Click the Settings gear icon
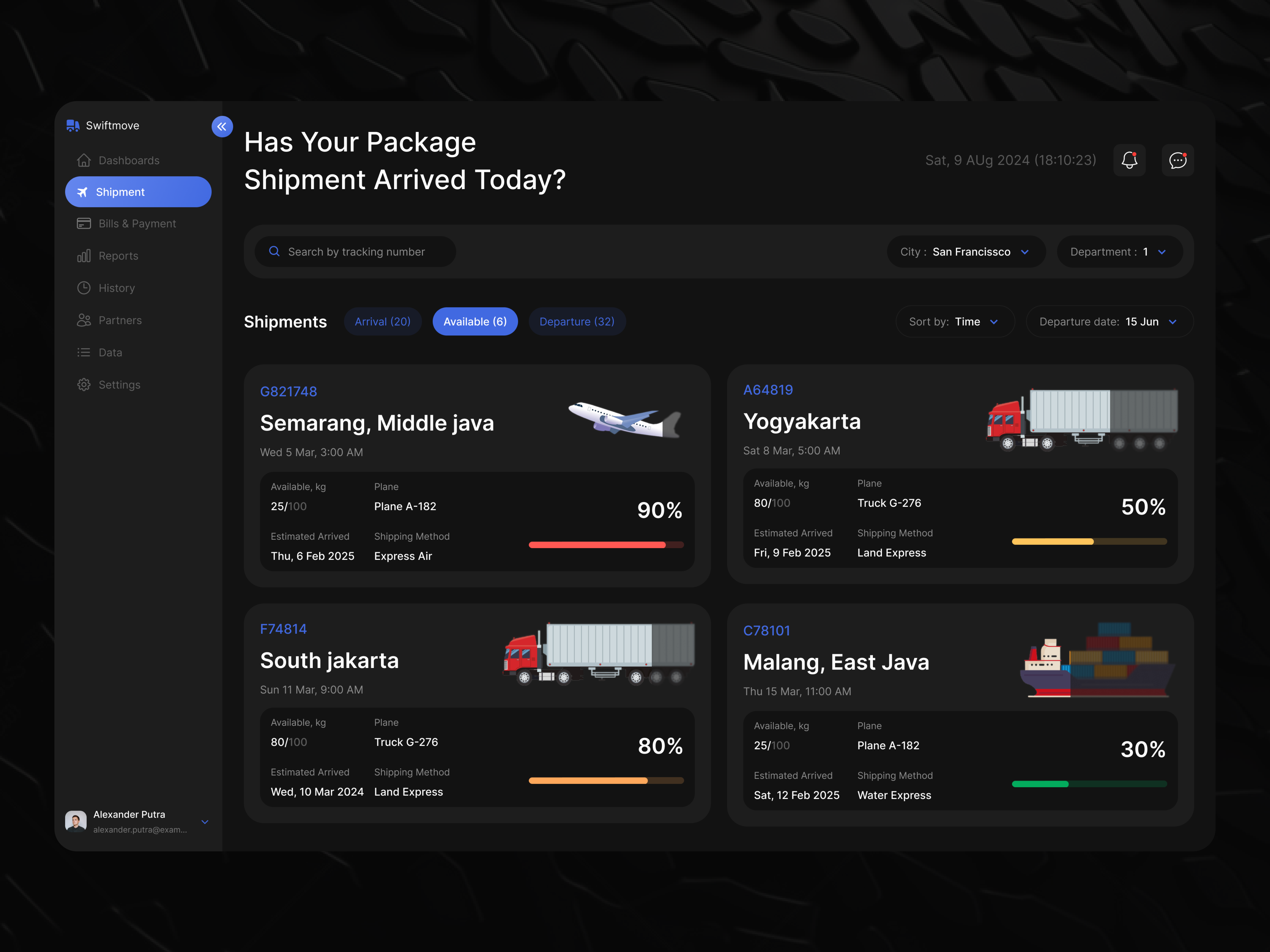 84,384
